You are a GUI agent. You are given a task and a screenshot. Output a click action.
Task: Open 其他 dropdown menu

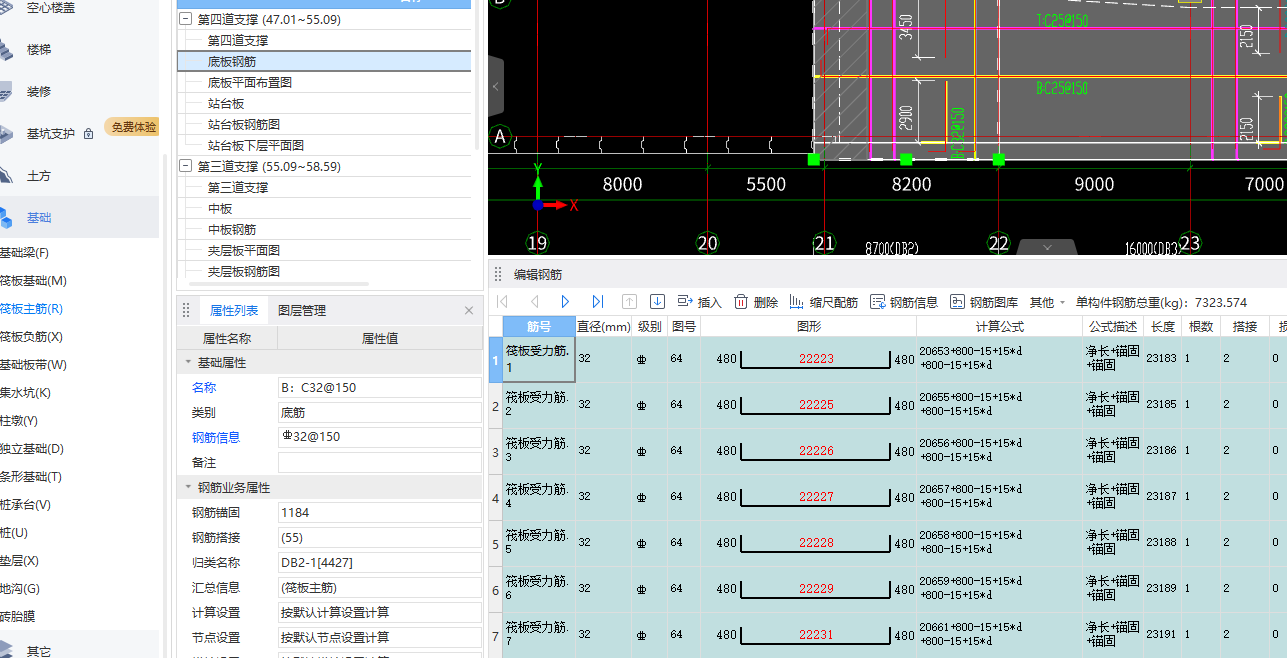pos(1046,302)
